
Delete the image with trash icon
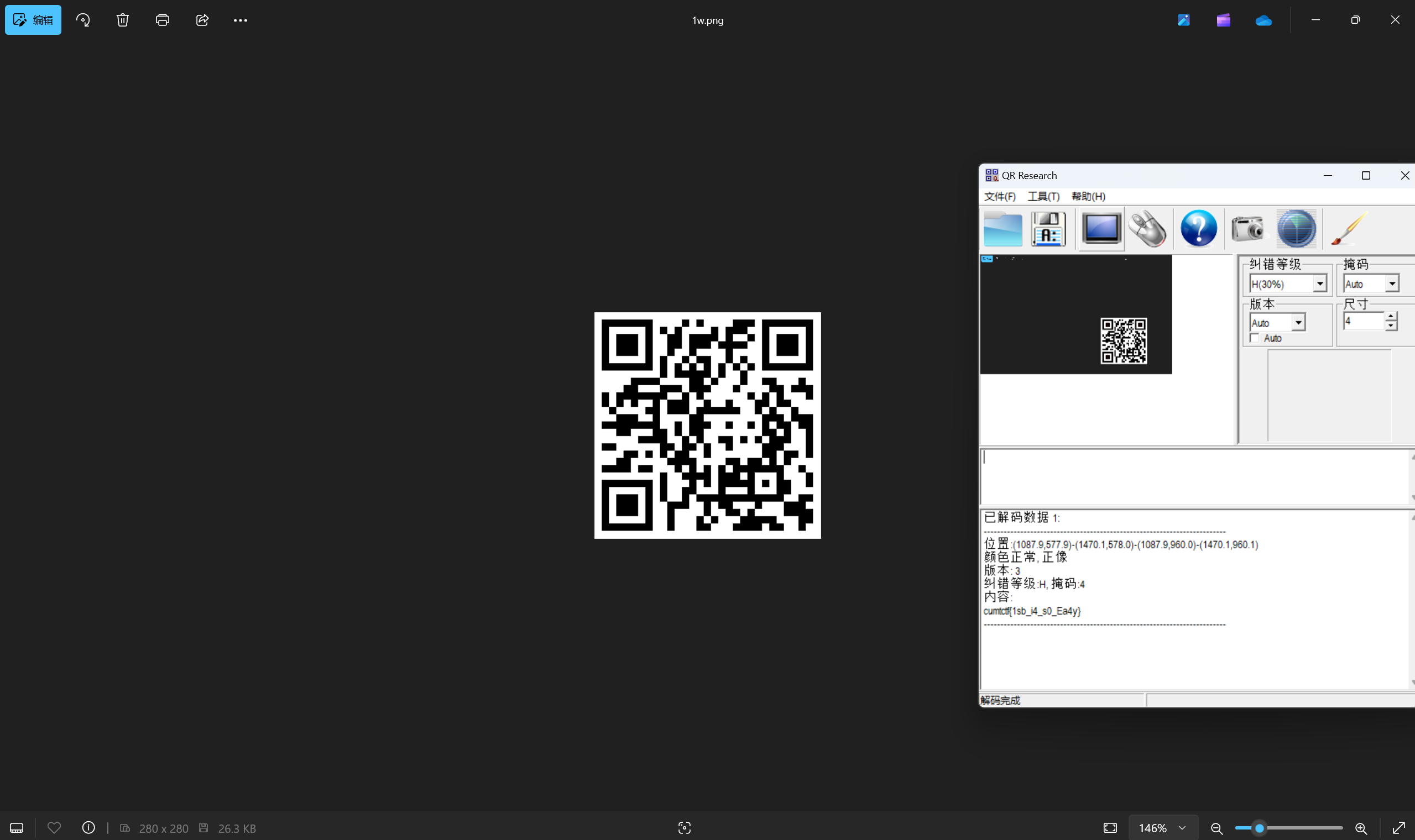coord(123,20)
